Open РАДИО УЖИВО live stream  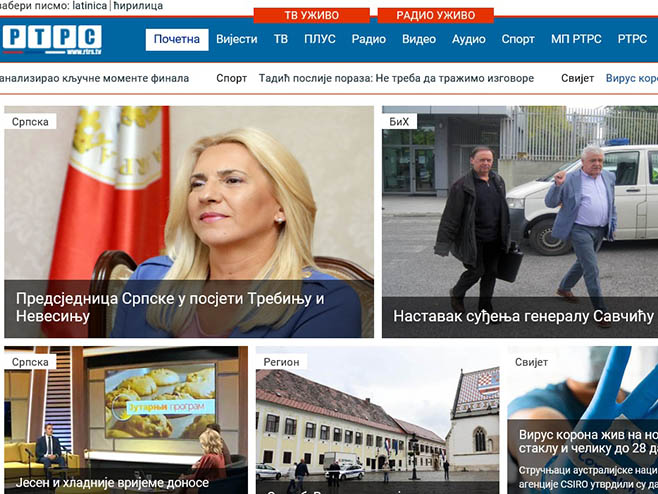tap(436, 16)
